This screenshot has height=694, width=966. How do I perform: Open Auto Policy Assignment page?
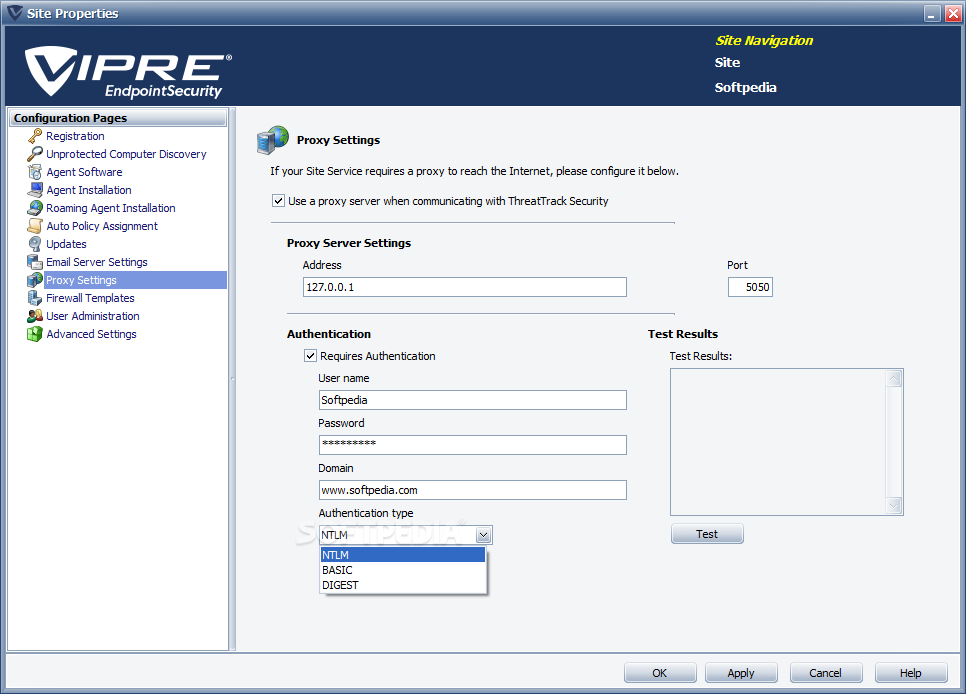point(102,226)
